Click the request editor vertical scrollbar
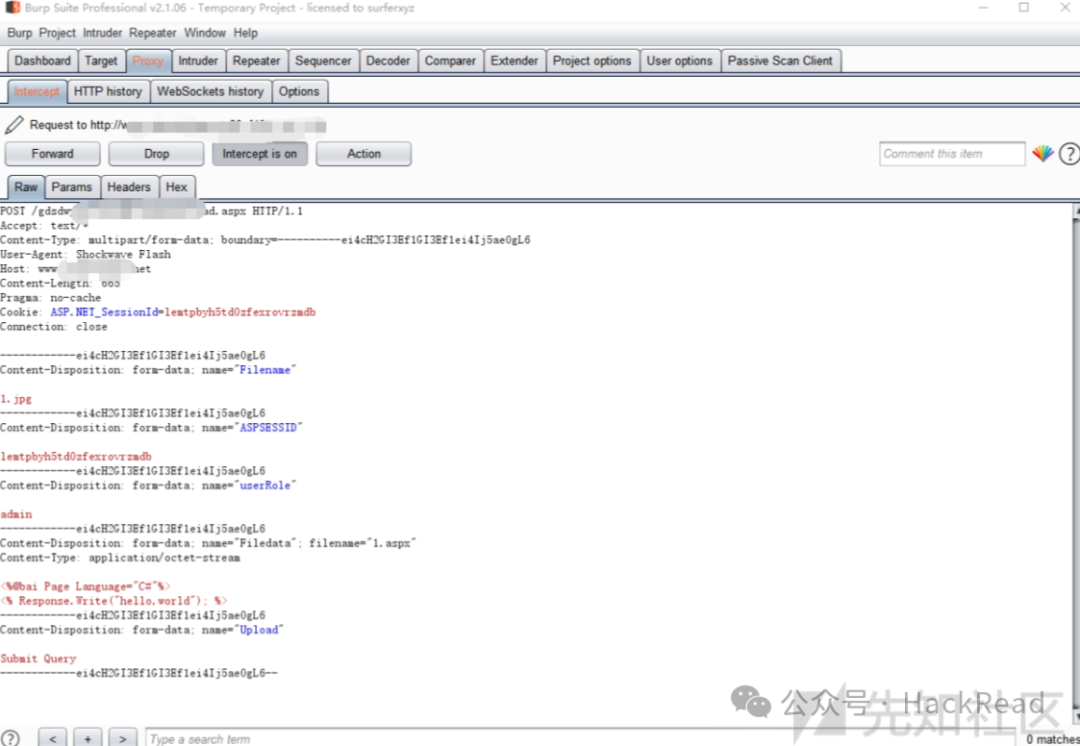The width and height of the screenshot is (1080, 746). [1076, 462]
